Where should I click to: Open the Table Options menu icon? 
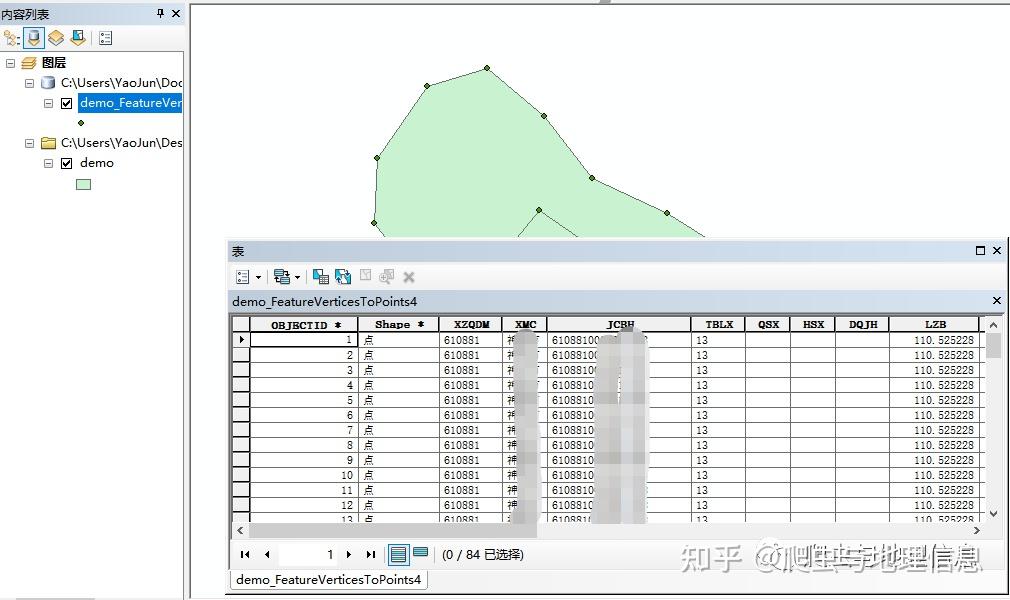[242, 276]
